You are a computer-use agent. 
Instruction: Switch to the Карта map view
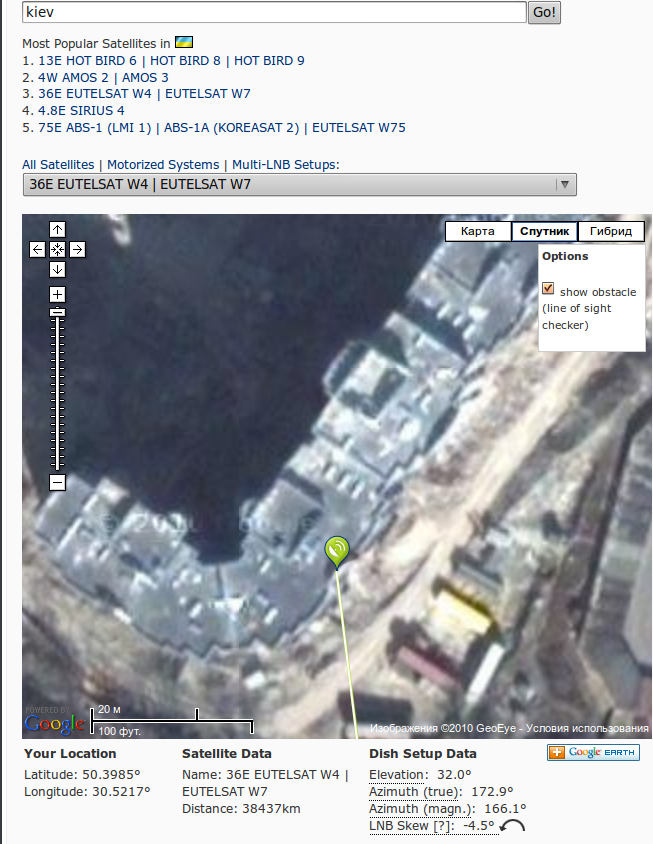tap(478, 231)
